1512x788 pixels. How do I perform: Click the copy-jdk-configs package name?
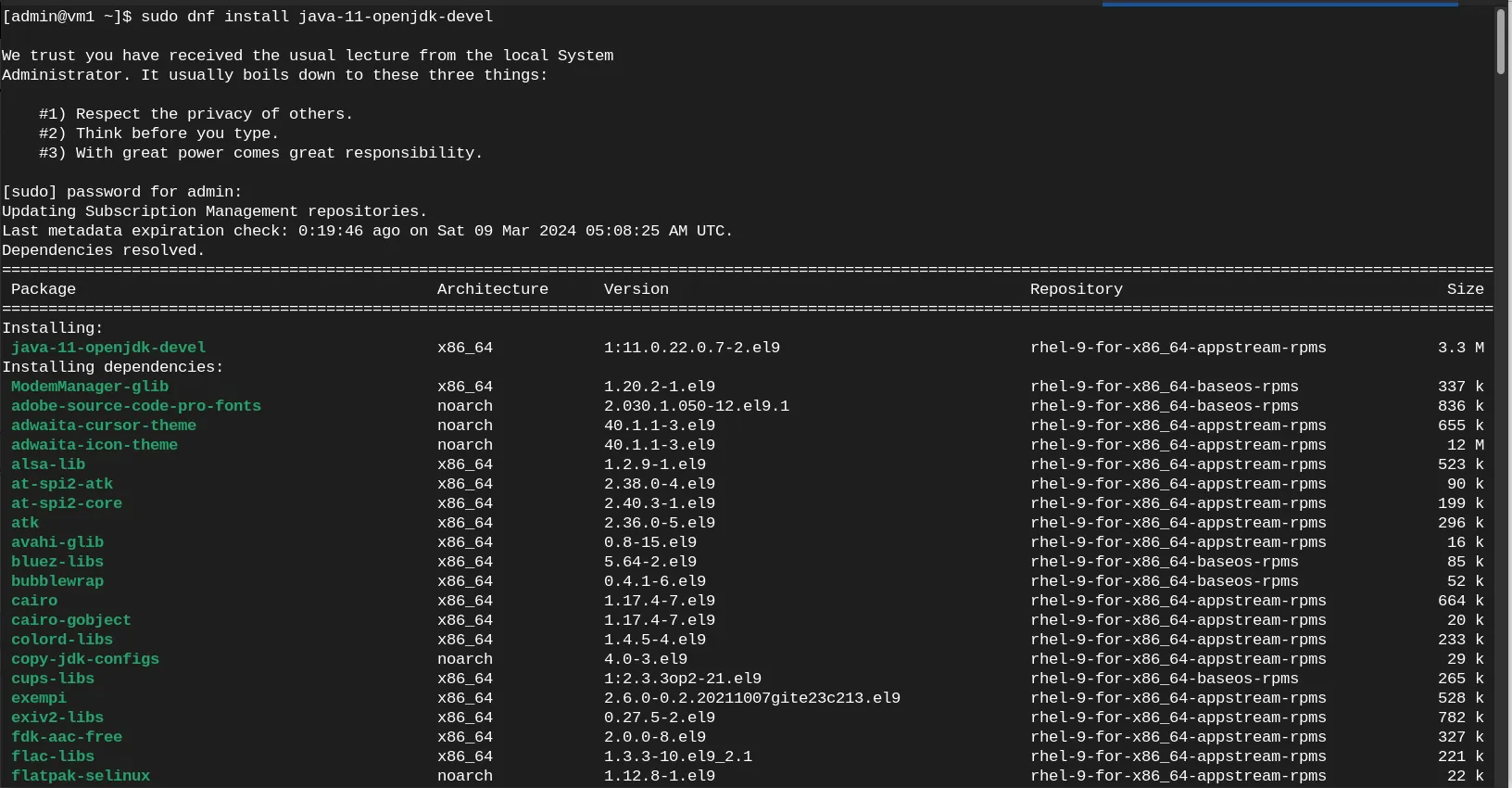pyautogui.click(x=85, y=659)
